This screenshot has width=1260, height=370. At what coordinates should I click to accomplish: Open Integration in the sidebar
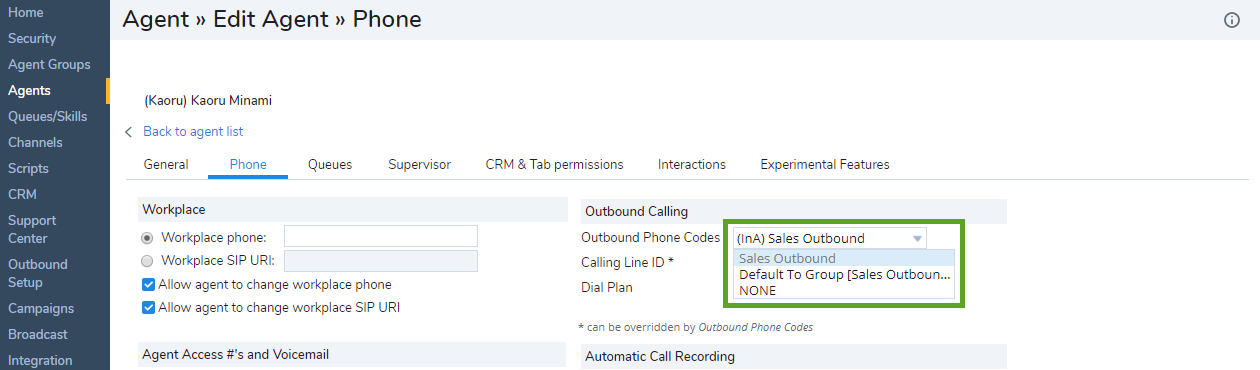40,360
